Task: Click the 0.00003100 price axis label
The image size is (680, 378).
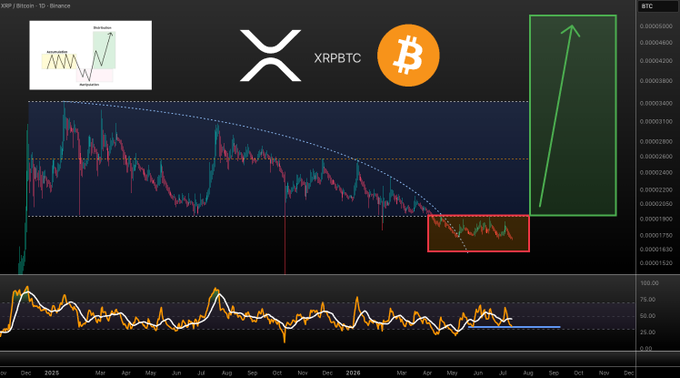Action: click(656, 122)
